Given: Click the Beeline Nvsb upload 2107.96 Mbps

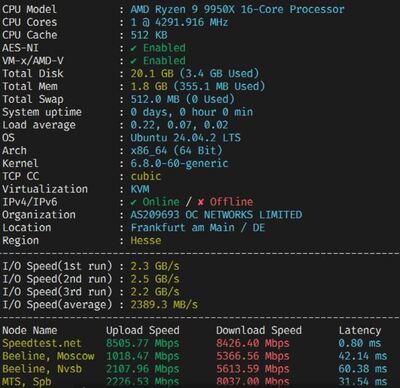Looking at the screenshot, I should pos(143,369).
